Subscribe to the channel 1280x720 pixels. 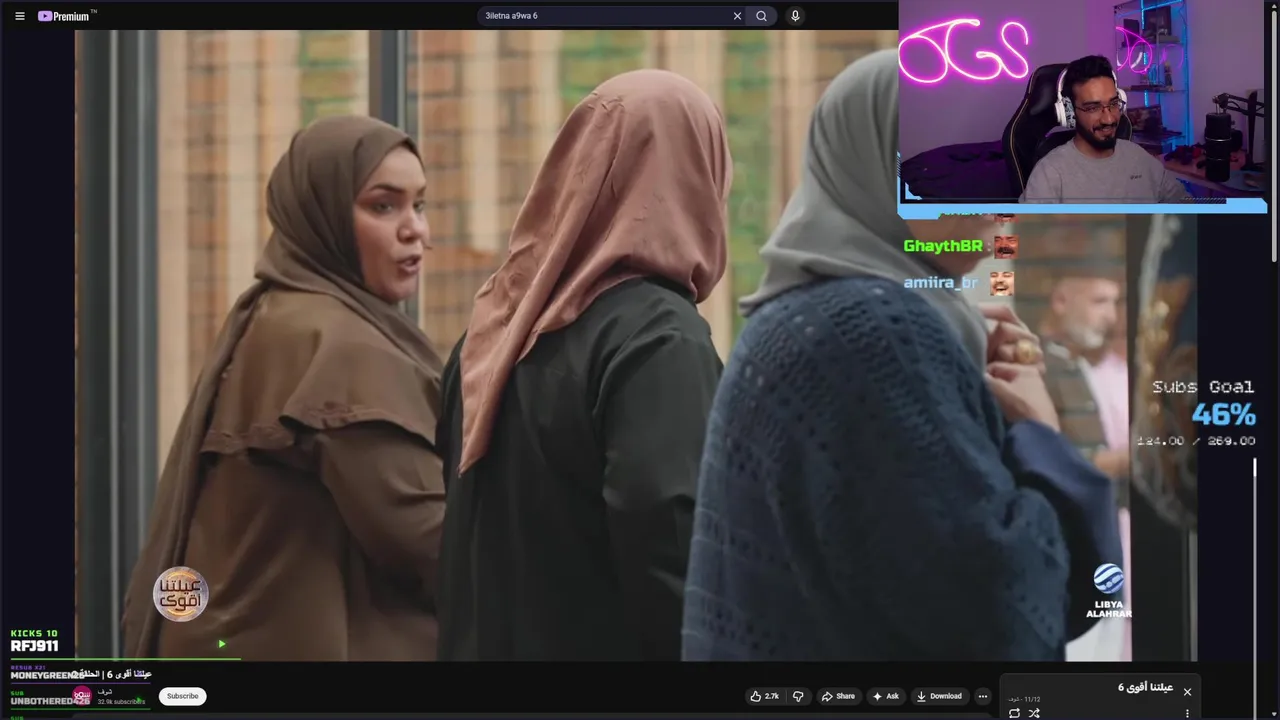click(182, 696)
